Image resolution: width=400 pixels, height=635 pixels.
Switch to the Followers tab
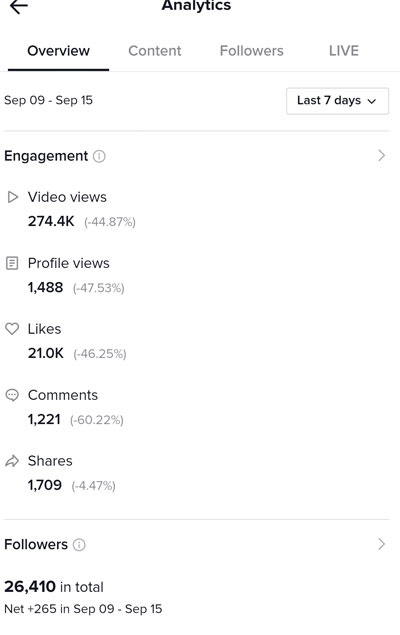point(251,51)
